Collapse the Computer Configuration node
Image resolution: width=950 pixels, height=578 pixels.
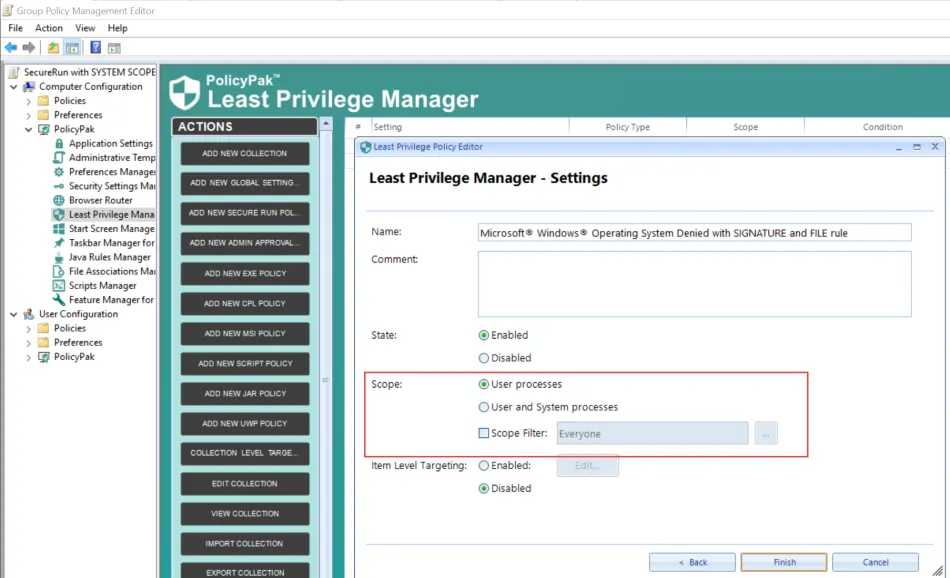[13, 87]
